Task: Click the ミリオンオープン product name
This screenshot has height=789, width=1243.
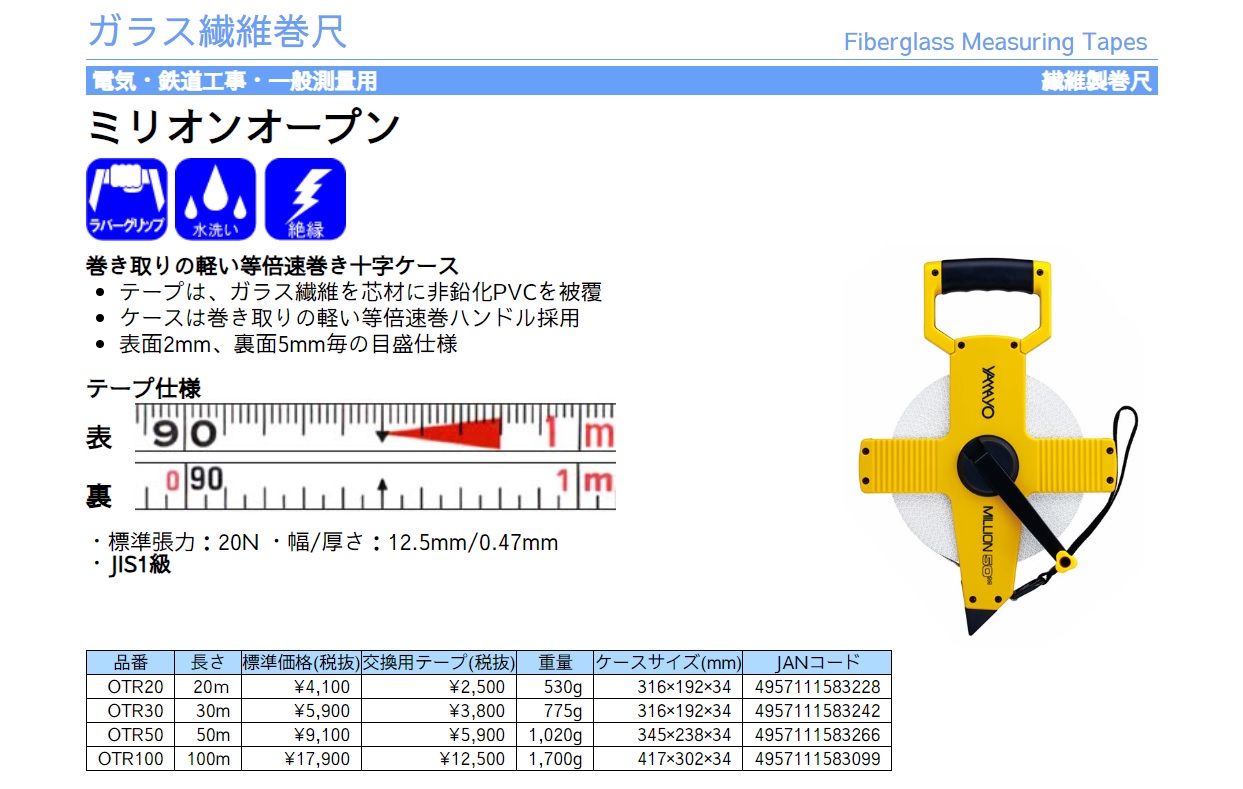Action: (244, 127)
